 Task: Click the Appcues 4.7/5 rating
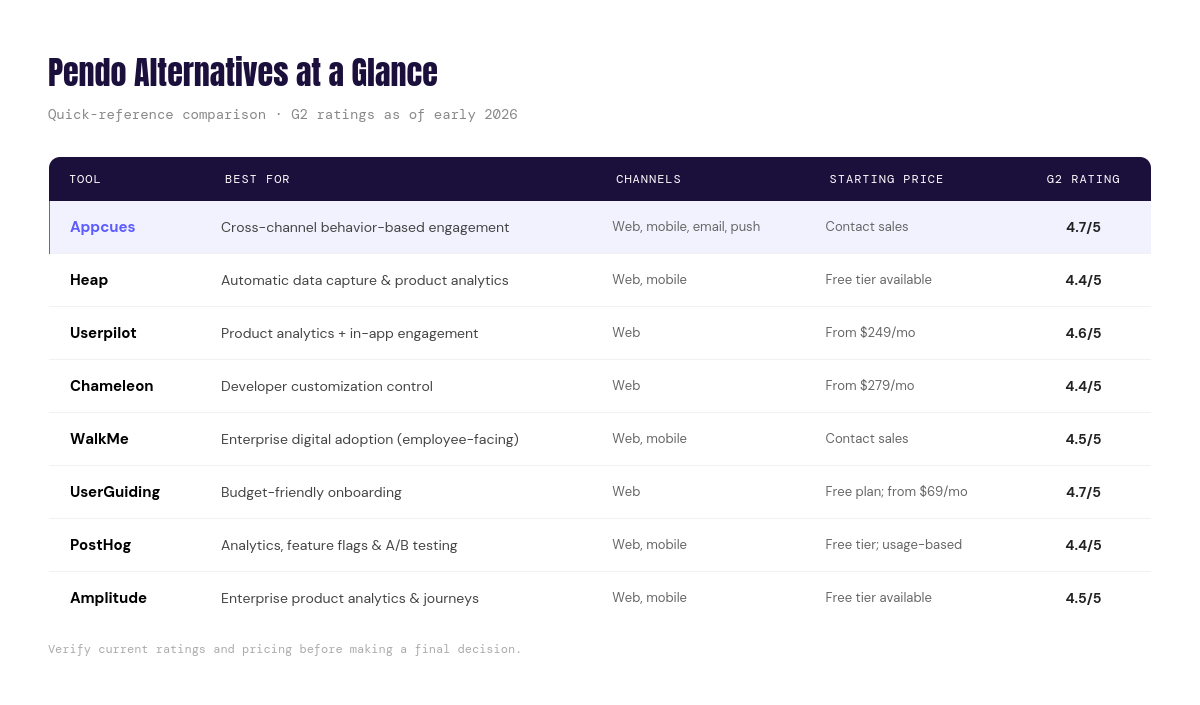[1083, 227]
